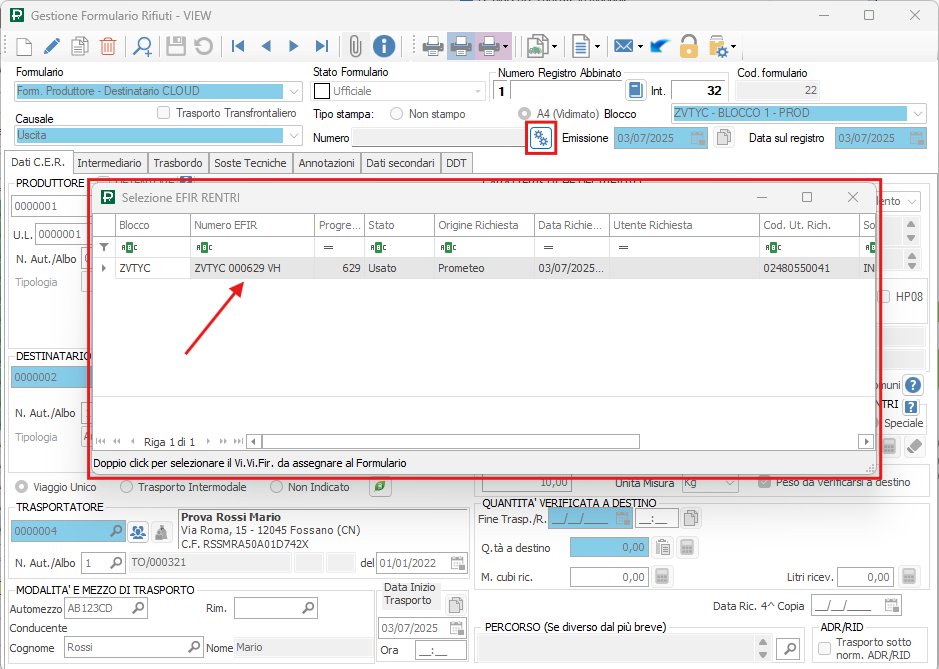The height and width of the screenshot is (669, 939).
Task: Switch to the Intermediario tab
Action: click(109, 163)
